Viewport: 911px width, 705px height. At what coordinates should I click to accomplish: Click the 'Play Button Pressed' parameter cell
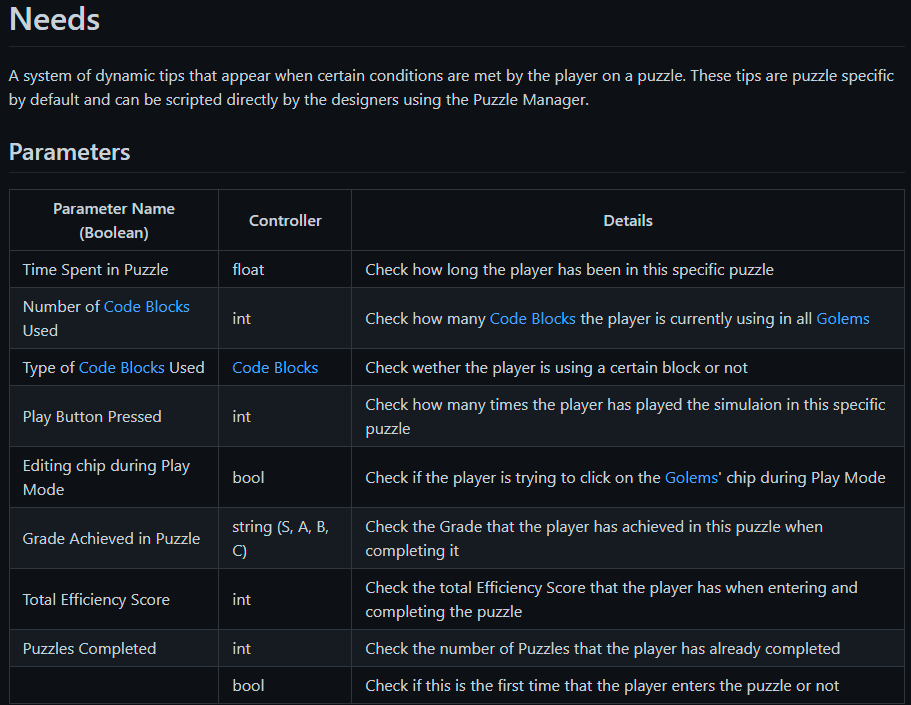click(92, 417)
